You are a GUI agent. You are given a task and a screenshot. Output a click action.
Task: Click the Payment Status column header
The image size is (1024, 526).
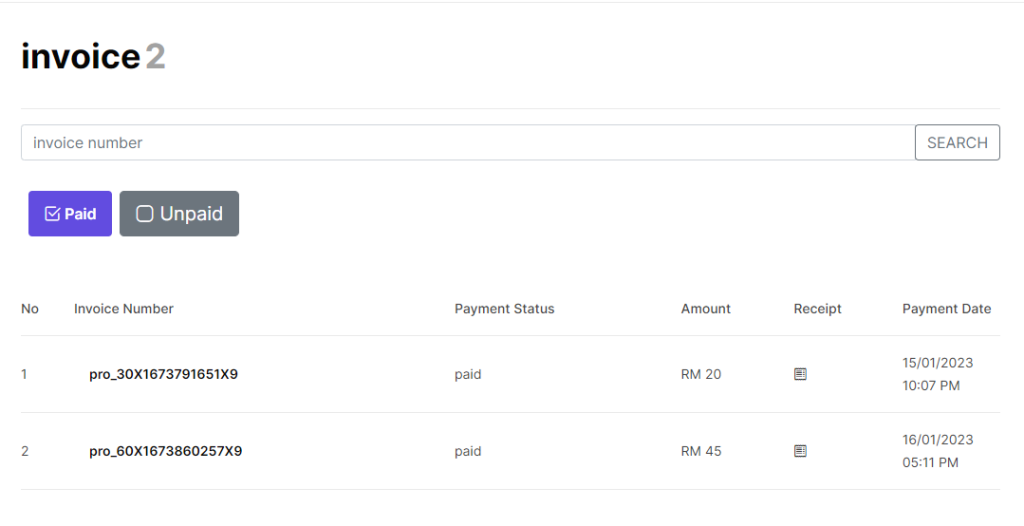point(504,308)
